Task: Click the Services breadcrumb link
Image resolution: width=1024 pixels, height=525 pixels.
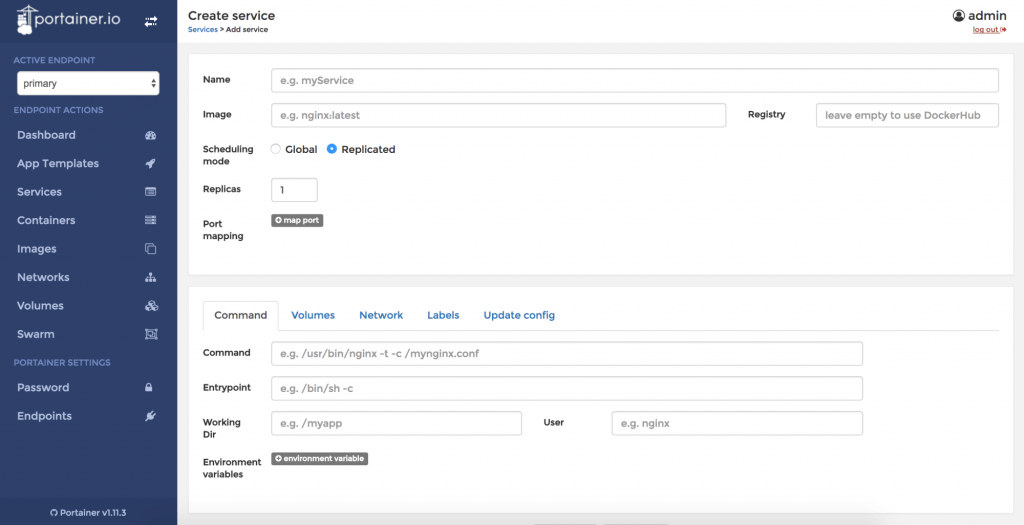Action: [x=202, y=30]
